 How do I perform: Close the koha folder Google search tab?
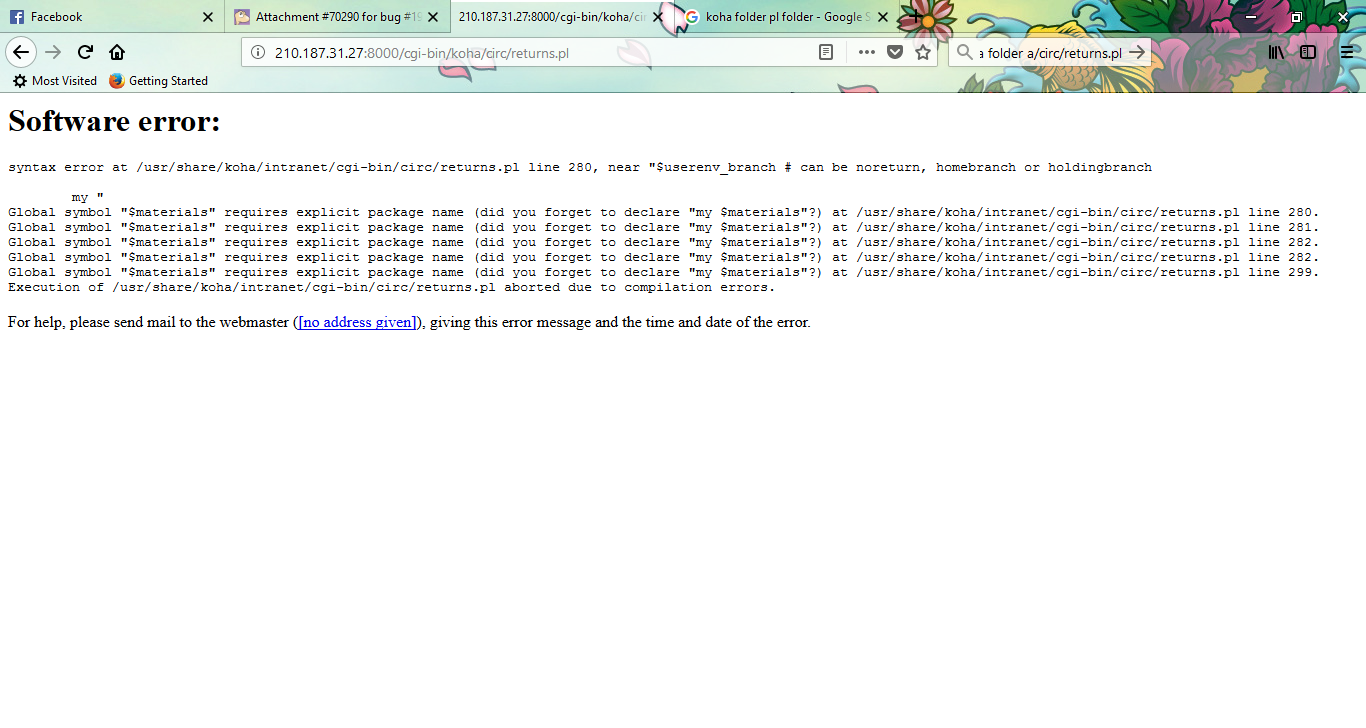click(x=882, y=17)
